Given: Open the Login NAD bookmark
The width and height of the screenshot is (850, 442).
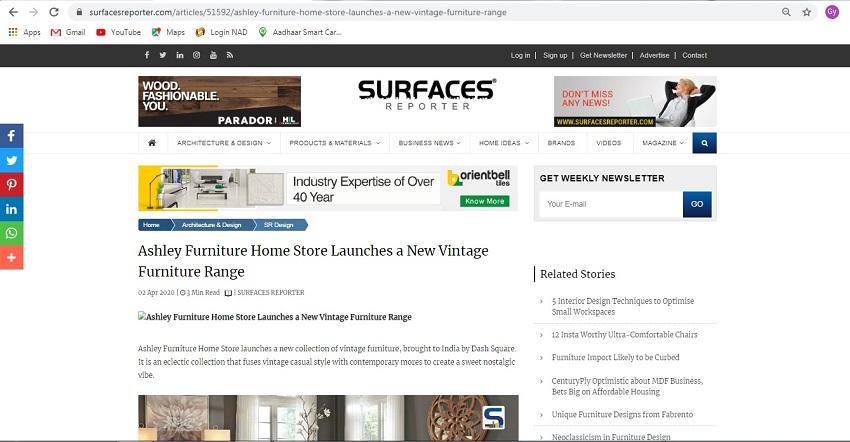Looking at the screenshot, I should coord(221,33).
